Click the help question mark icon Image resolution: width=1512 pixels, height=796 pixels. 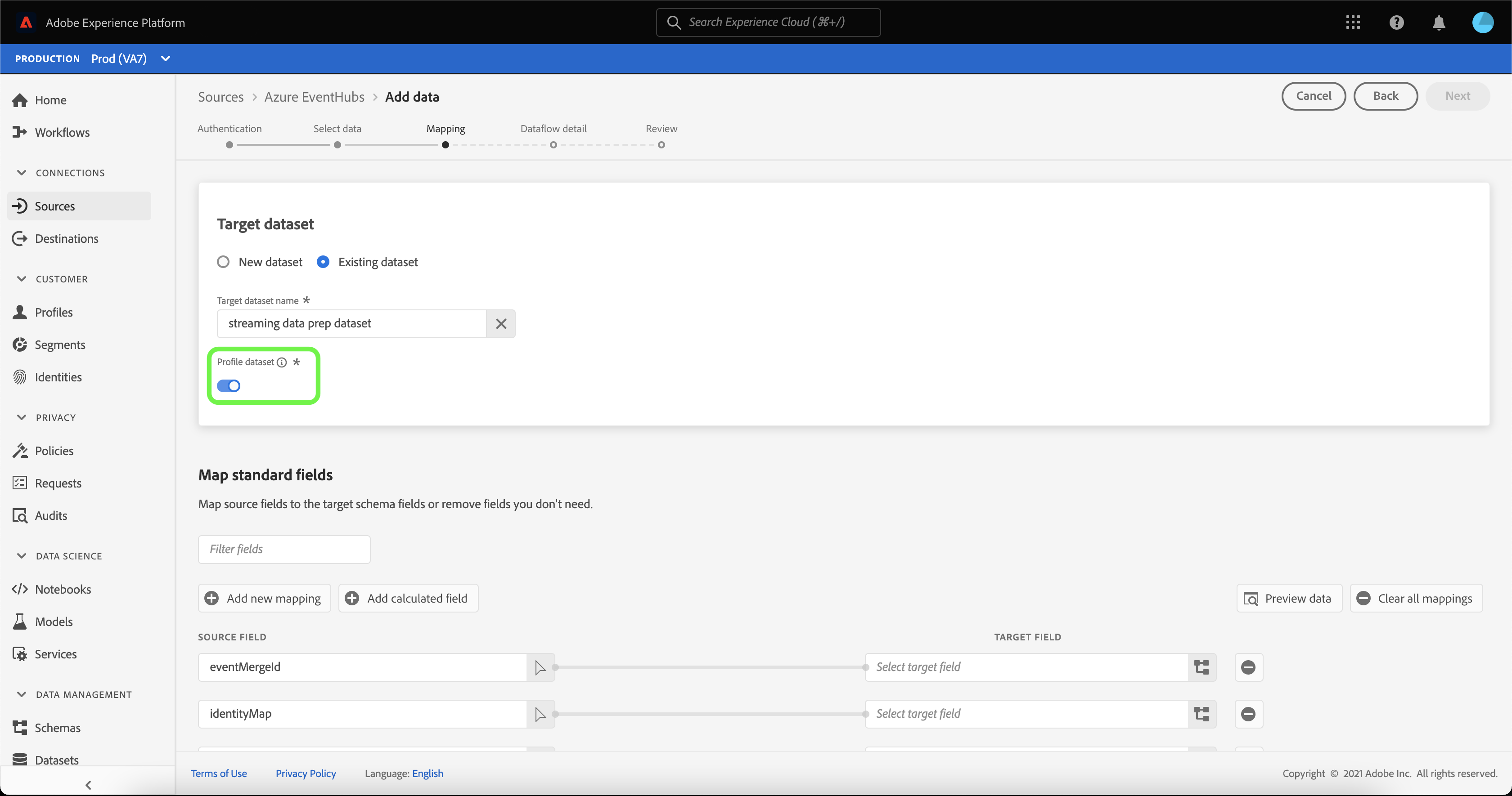1396,22
